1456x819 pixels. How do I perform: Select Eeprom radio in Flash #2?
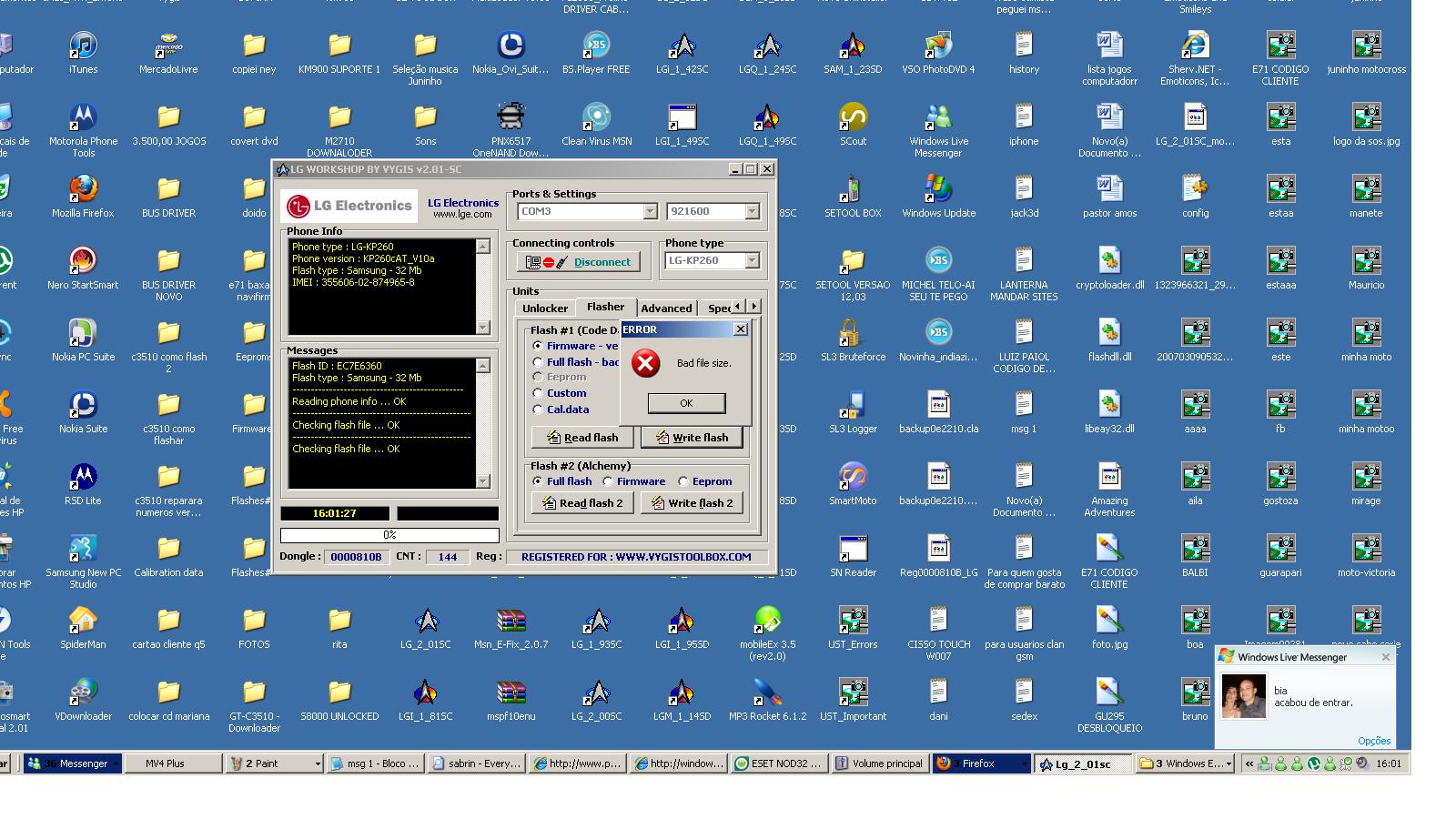coord(683,481)
